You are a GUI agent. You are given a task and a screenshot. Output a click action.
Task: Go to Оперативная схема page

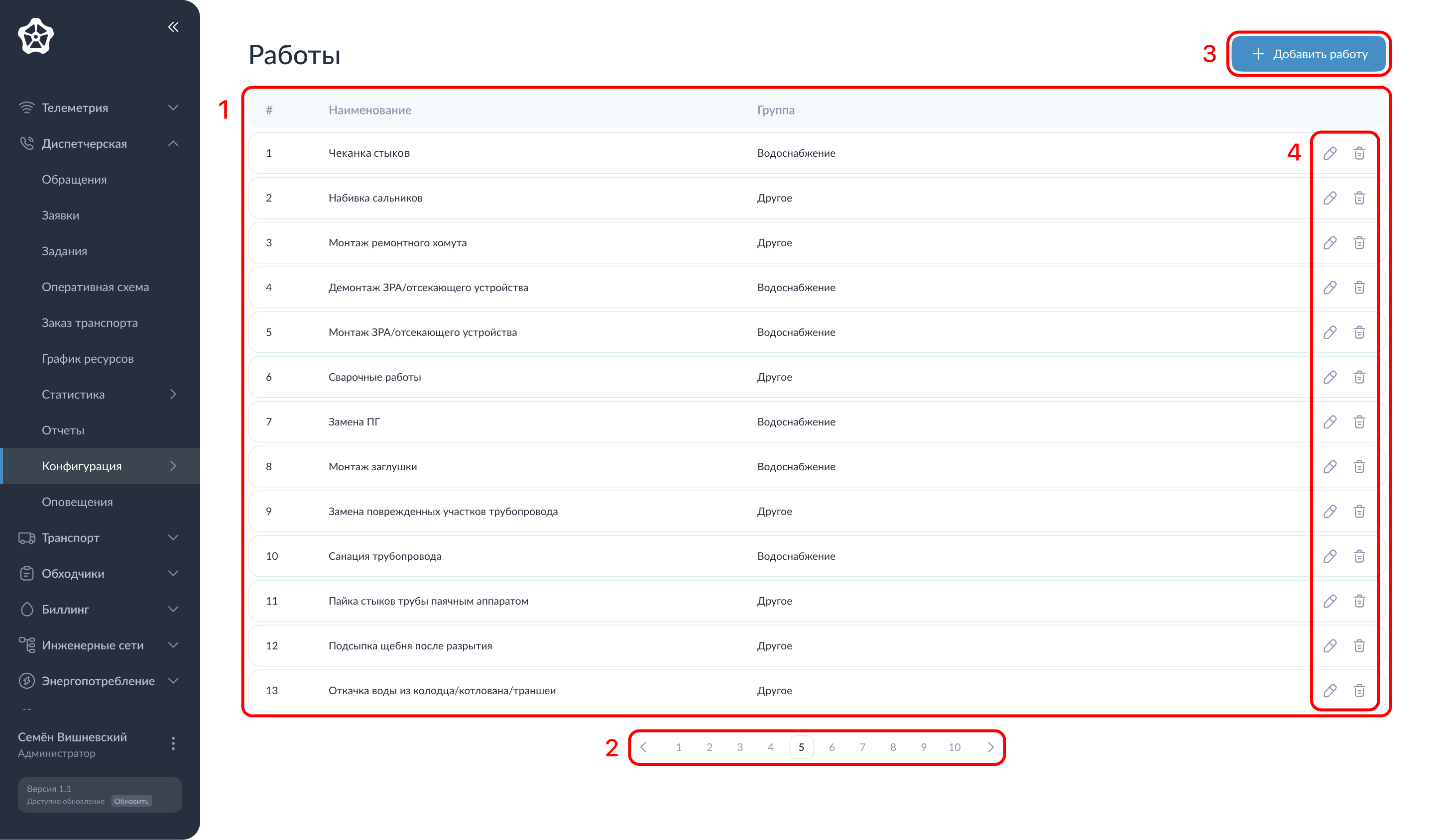(x=95, y=287)
